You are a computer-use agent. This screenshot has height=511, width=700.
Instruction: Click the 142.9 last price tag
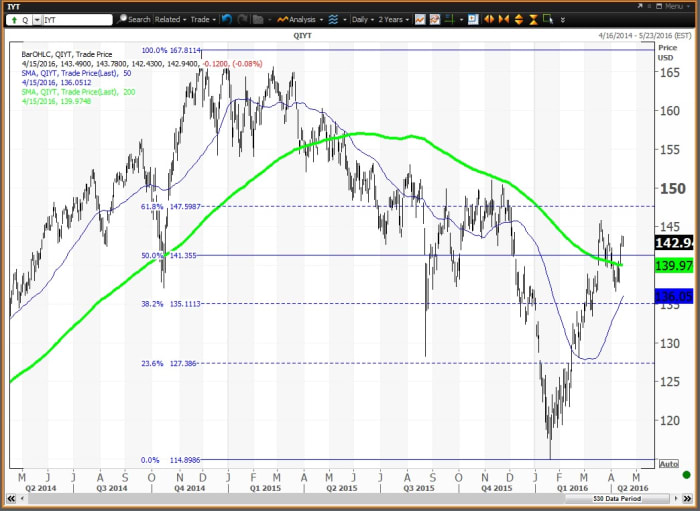pyautogui.click(x=674, y=243)
